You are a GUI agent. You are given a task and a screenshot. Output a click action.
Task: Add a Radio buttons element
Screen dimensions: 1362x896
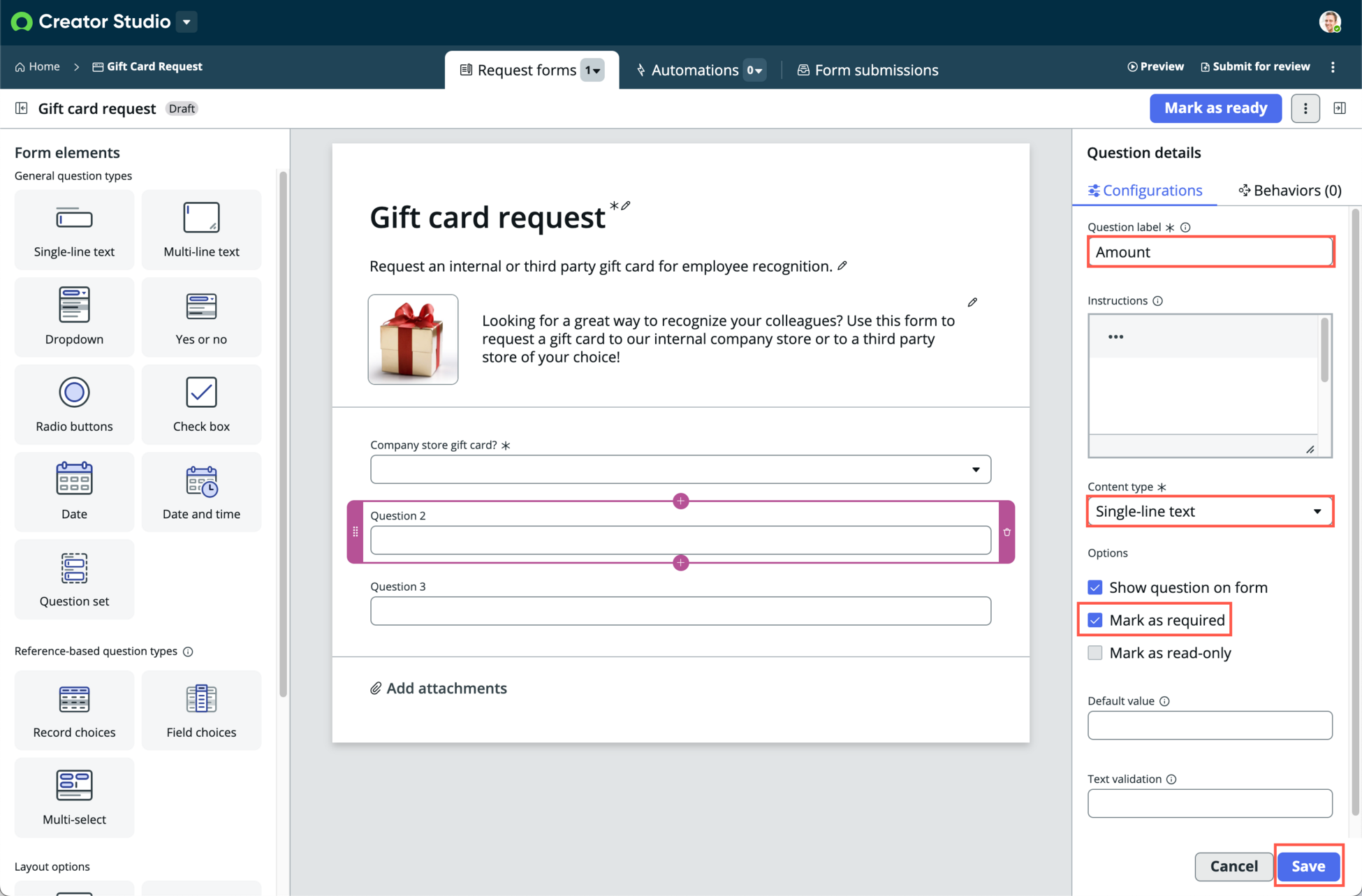click(x=74, y=404)
